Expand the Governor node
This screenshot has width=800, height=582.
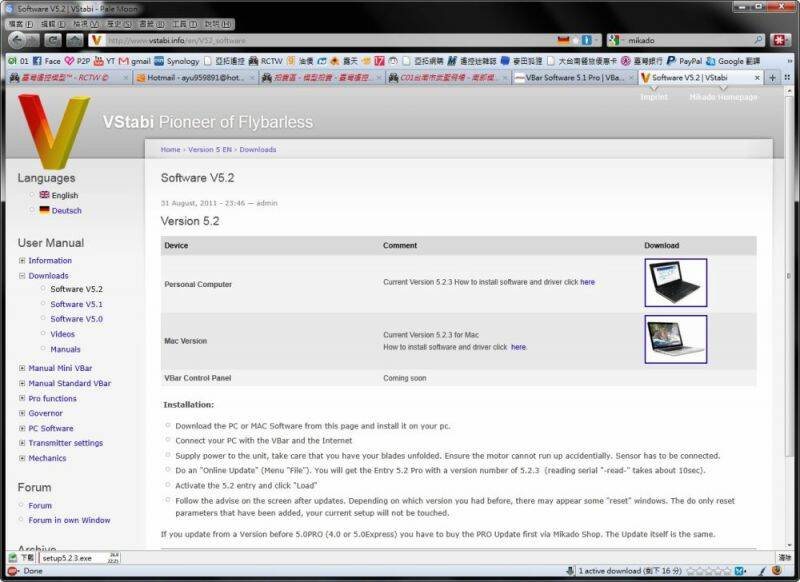pos(22,413)
